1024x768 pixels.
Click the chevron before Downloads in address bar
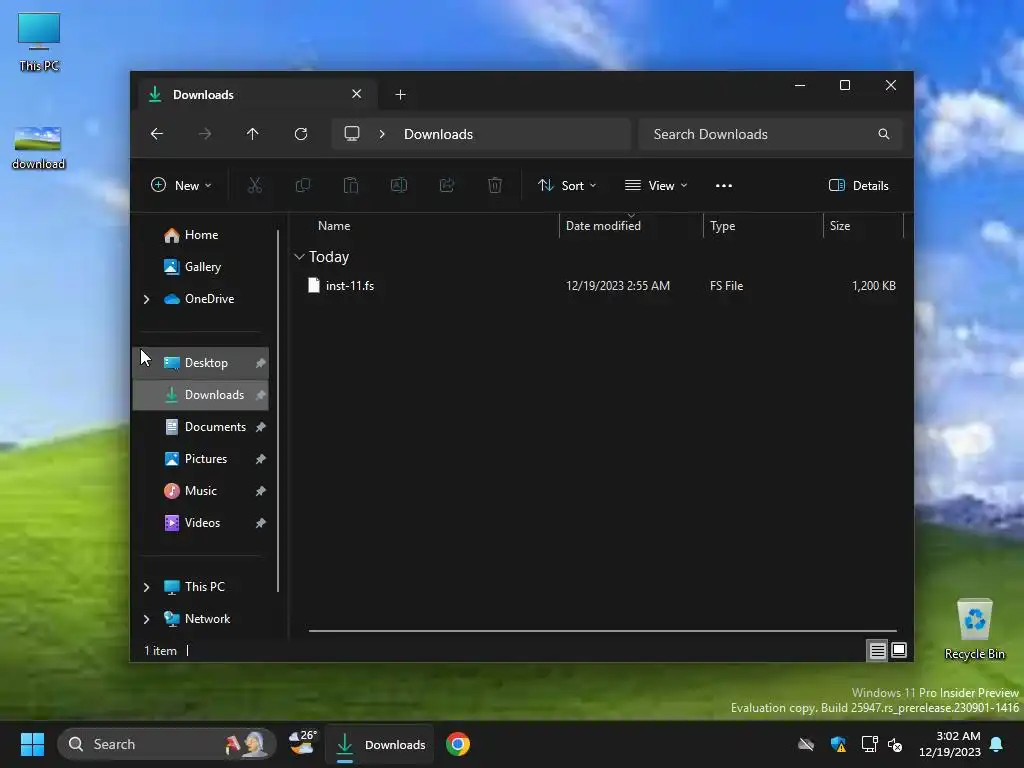pyautogui.click(x=382, y=134)
